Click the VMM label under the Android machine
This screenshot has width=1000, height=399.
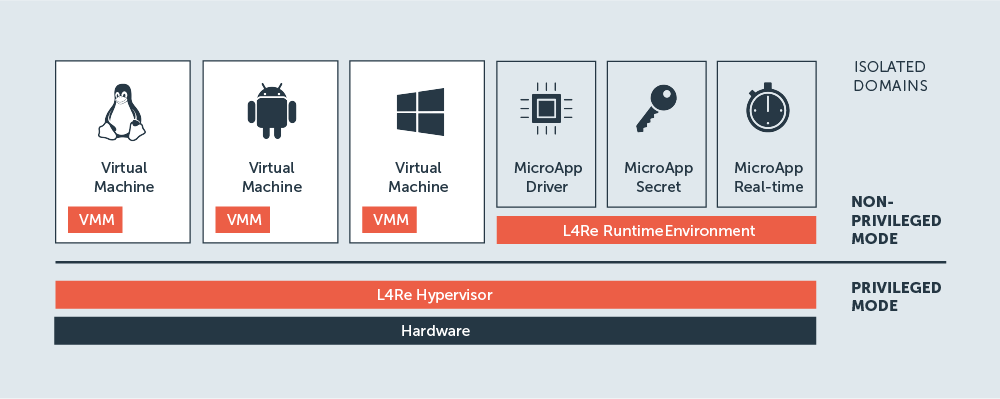(x=243, y=220)
